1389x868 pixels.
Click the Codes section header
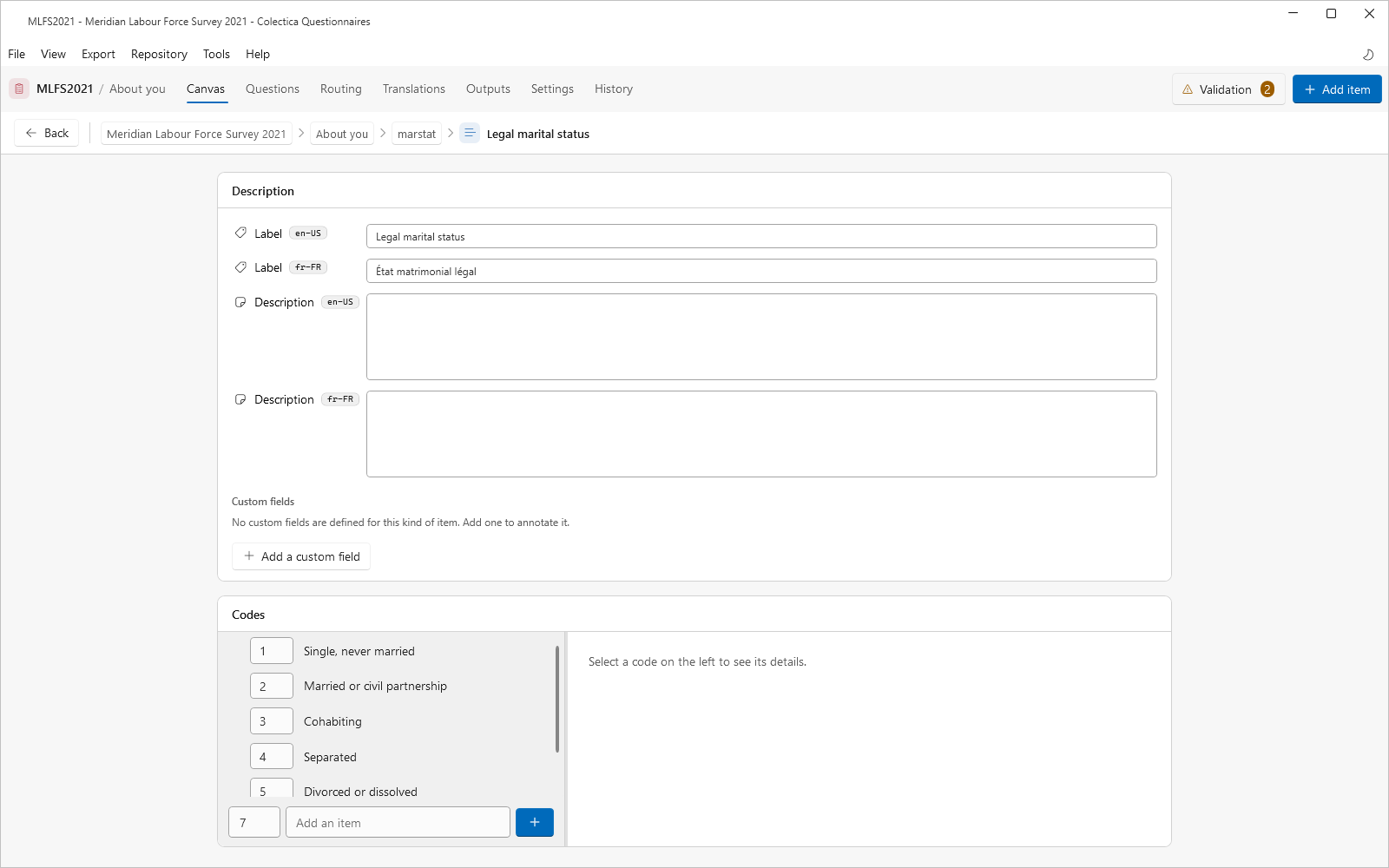click(248, 615)
